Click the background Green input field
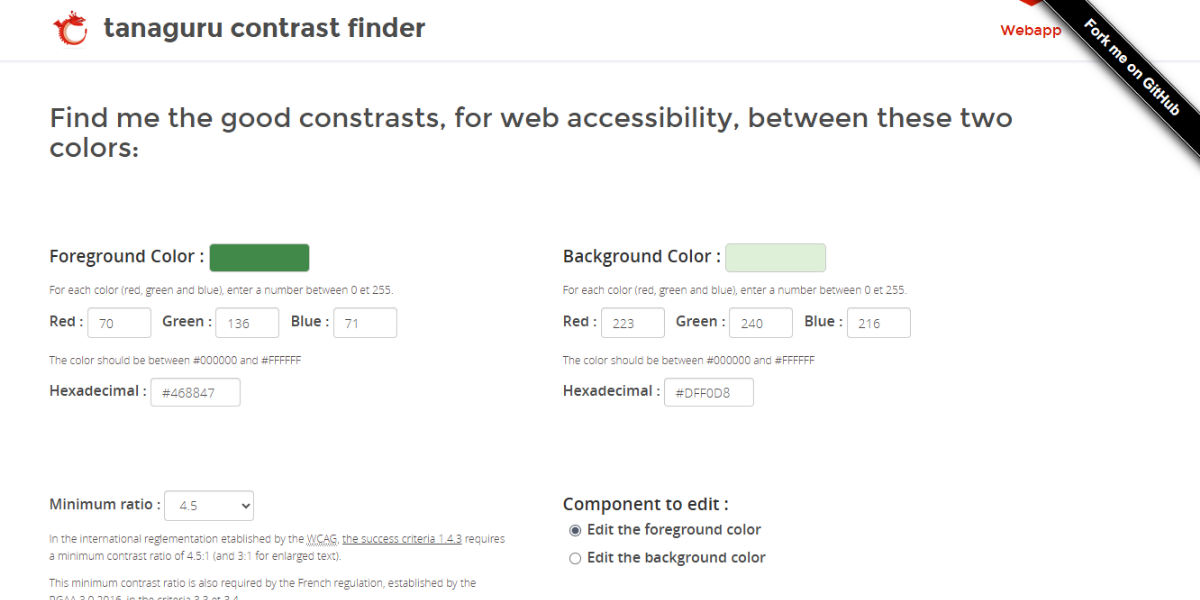 point(760,322)
